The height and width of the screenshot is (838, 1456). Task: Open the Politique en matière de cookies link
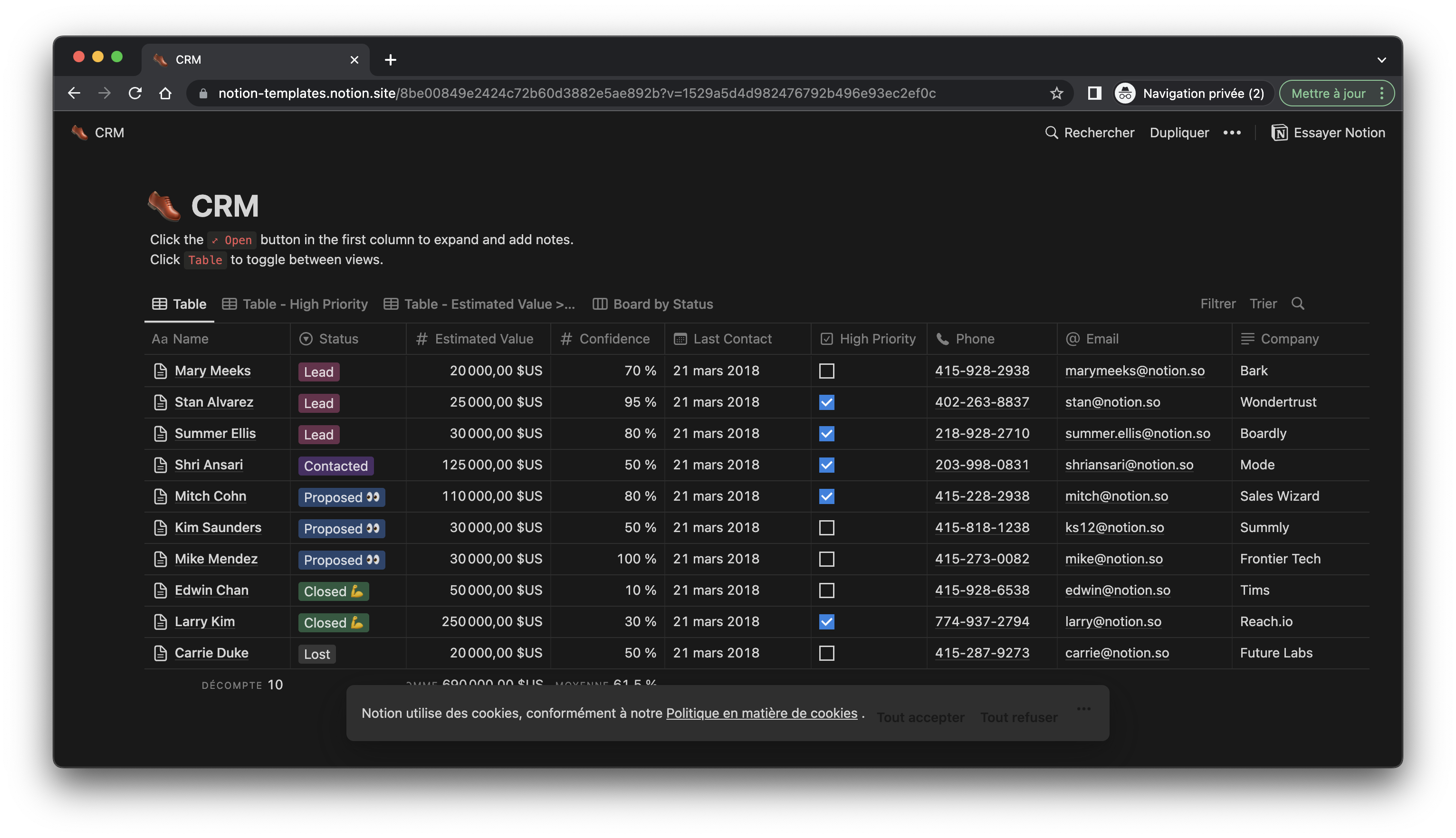tap(761, 713)
